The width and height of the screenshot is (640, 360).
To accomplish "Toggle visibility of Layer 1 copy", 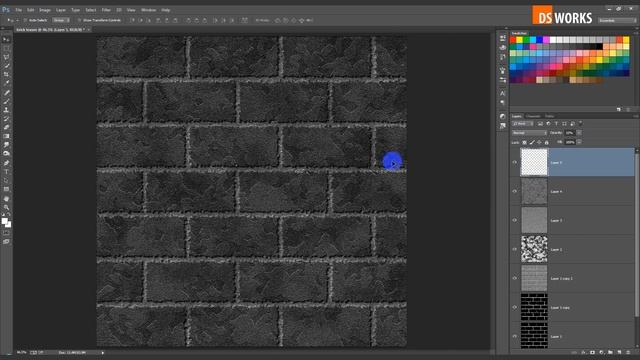I will [515, 307].
